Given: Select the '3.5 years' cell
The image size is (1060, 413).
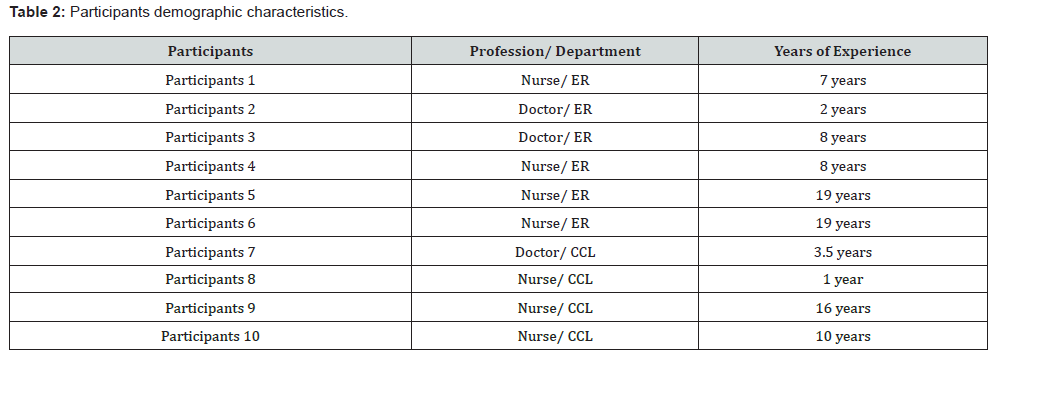Looking at the screenshot, I should [x=842, y=252].
